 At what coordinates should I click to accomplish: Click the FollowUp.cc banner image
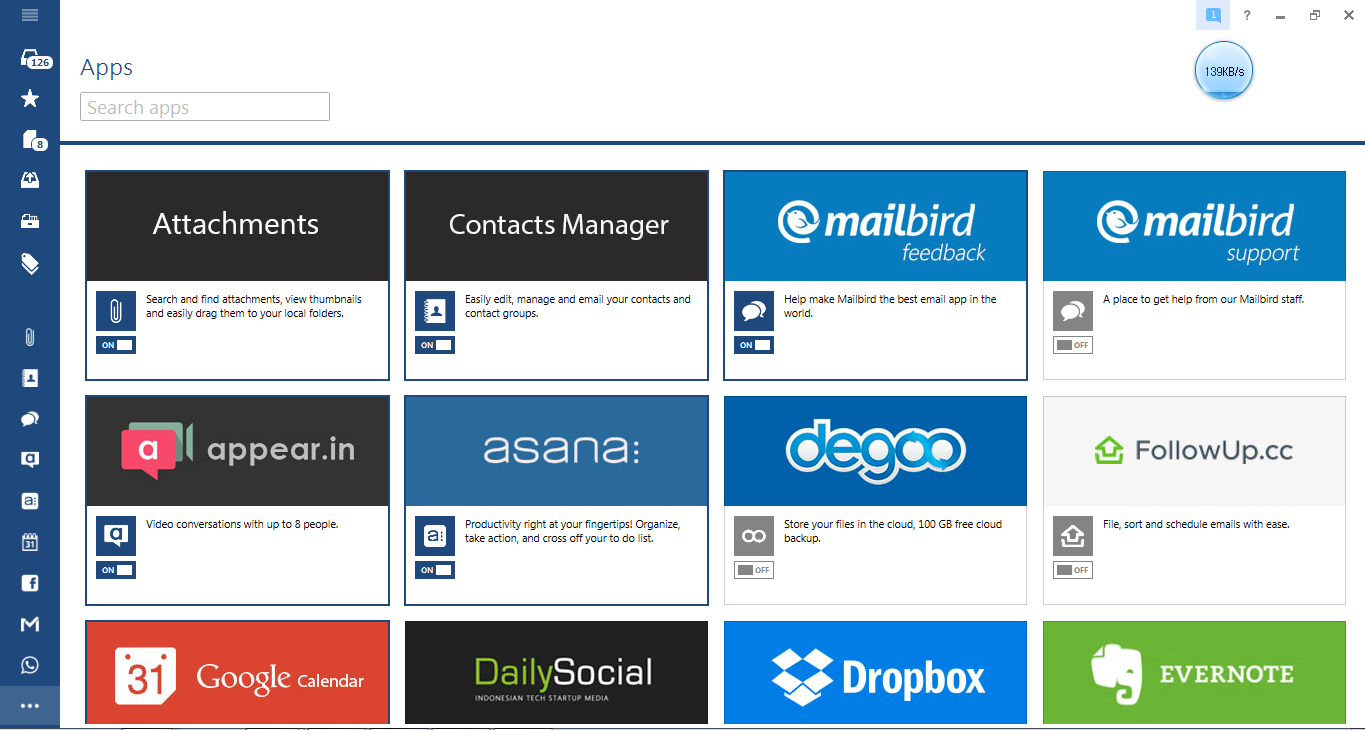click(x=1194, y=451)
